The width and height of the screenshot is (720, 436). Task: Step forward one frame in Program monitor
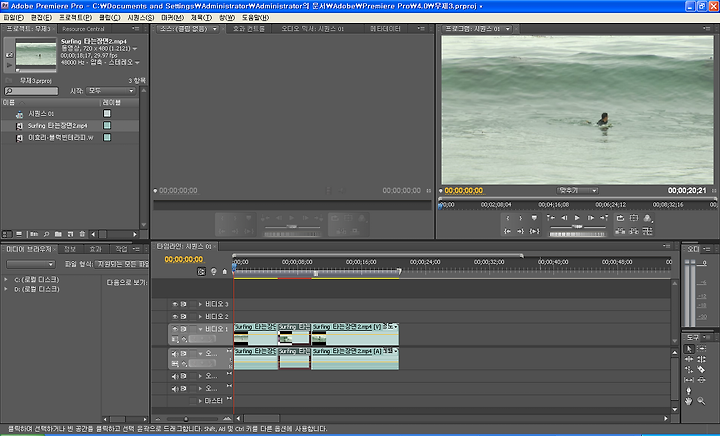pos(591,218)
